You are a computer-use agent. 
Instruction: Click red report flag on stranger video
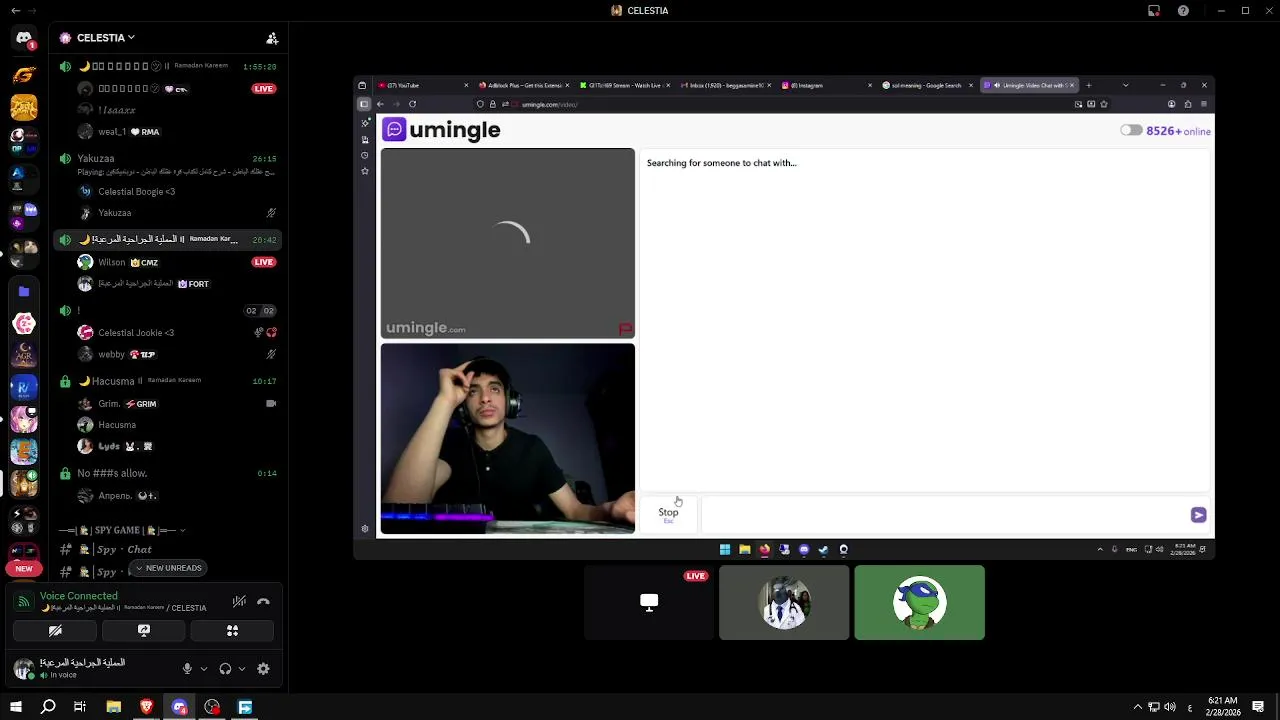(625, 328)
